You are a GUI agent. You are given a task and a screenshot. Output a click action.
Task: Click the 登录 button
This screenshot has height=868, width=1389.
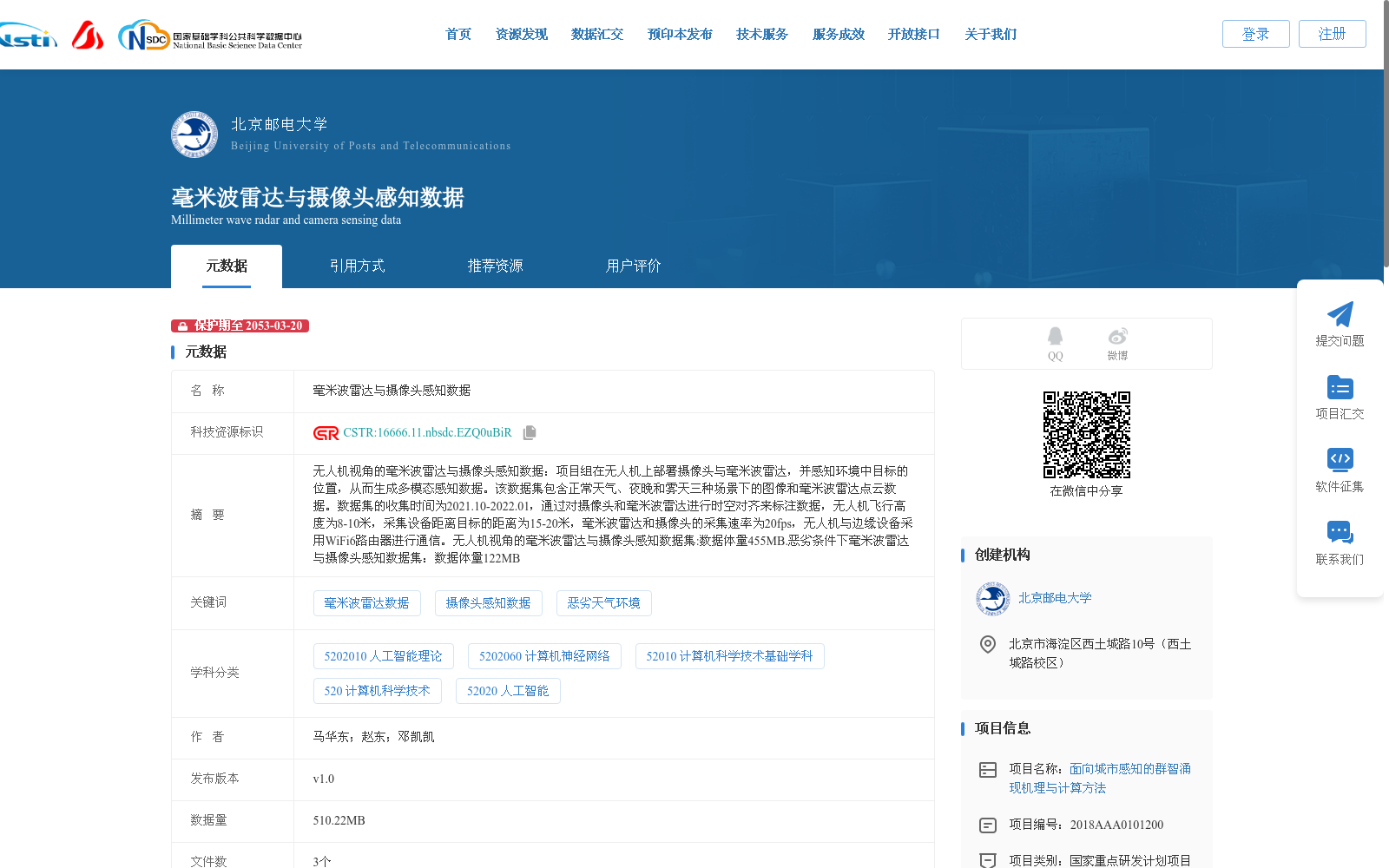point(1256,34)
